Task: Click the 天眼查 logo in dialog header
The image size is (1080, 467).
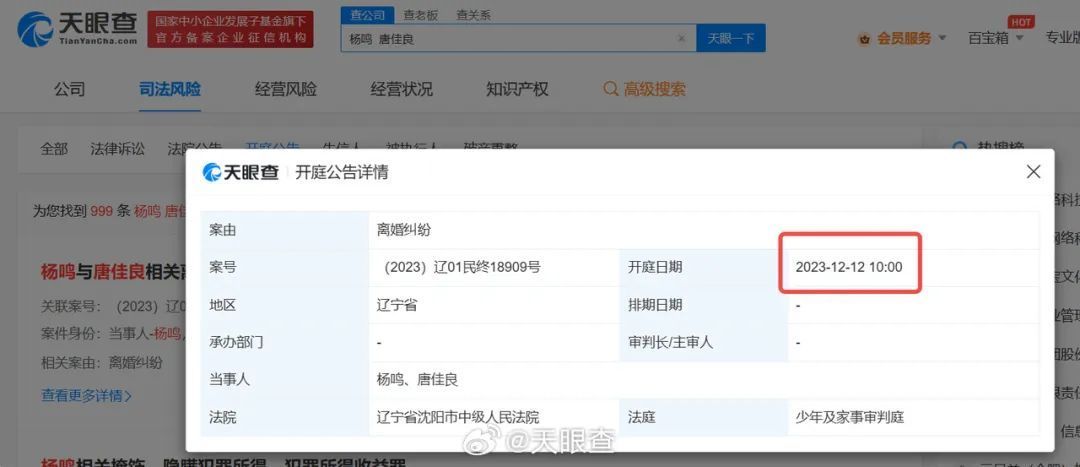Action: 241,172
